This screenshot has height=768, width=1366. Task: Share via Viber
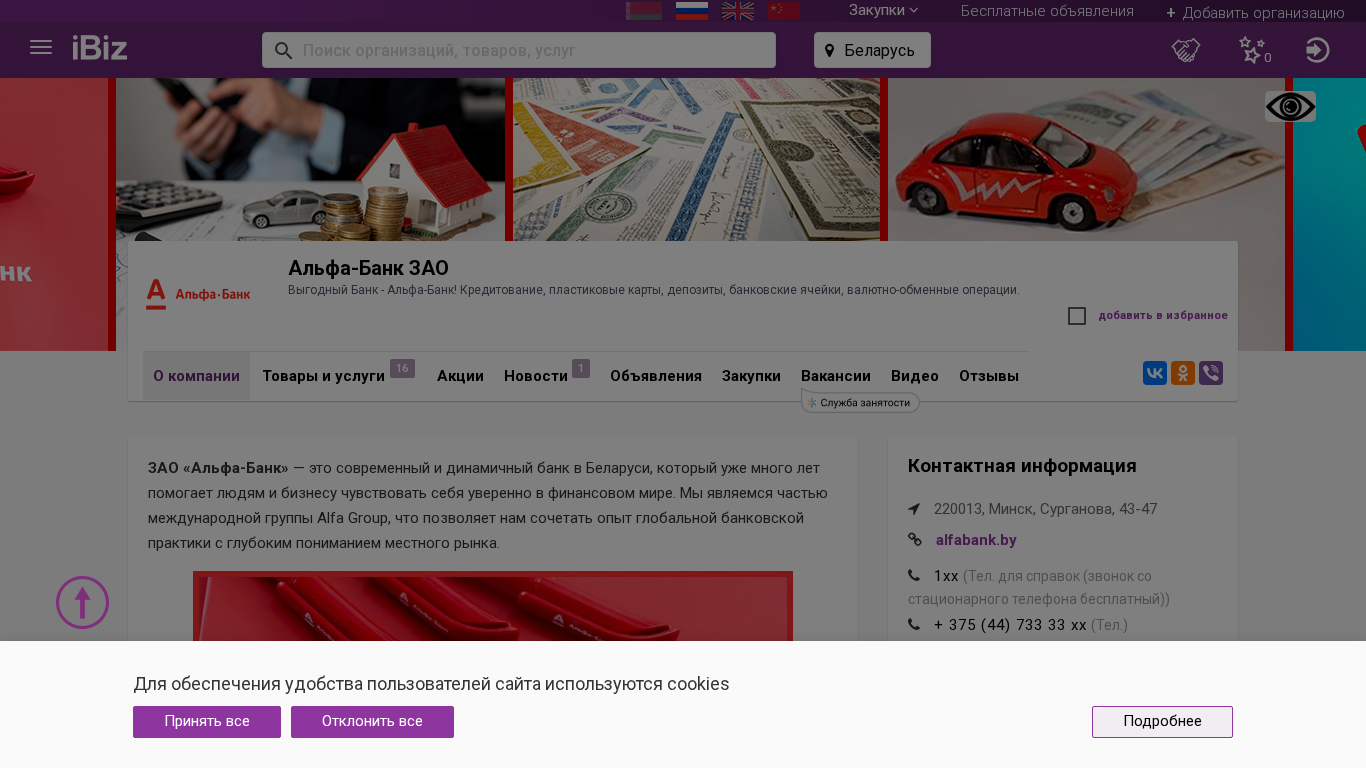[x=1211, y=373]
